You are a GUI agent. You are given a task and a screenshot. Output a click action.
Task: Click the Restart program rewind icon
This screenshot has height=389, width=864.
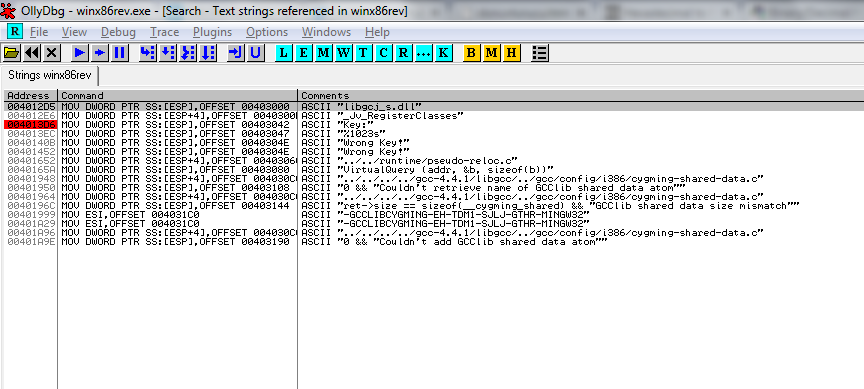coord(32,52)
